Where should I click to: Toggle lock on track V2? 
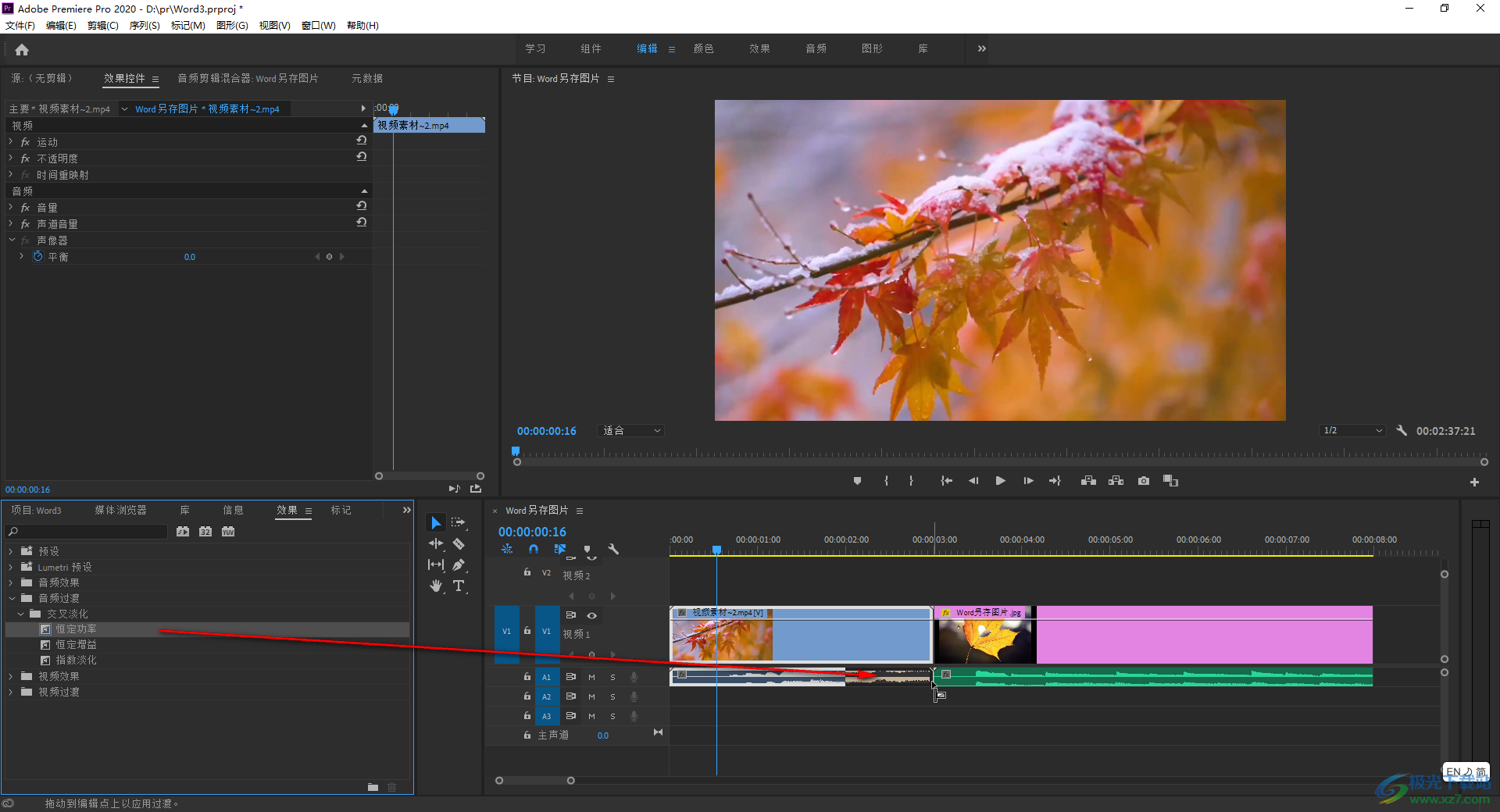pyautogui.click(x=527, y=572)
